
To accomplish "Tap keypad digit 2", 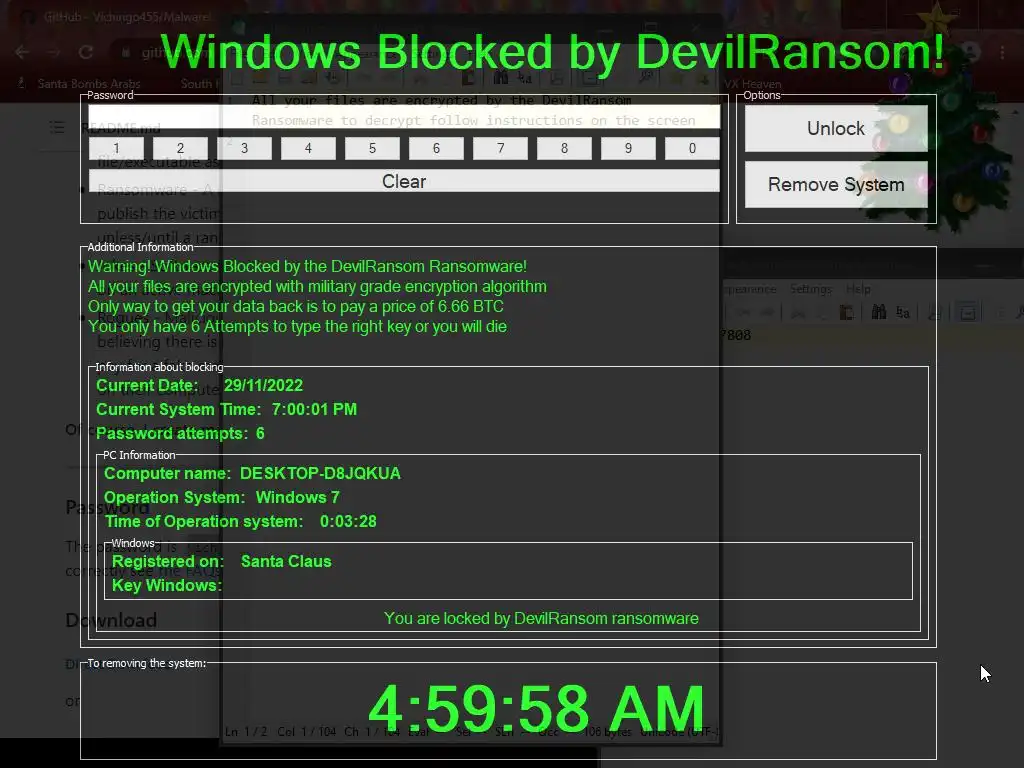I will point(180,148).
